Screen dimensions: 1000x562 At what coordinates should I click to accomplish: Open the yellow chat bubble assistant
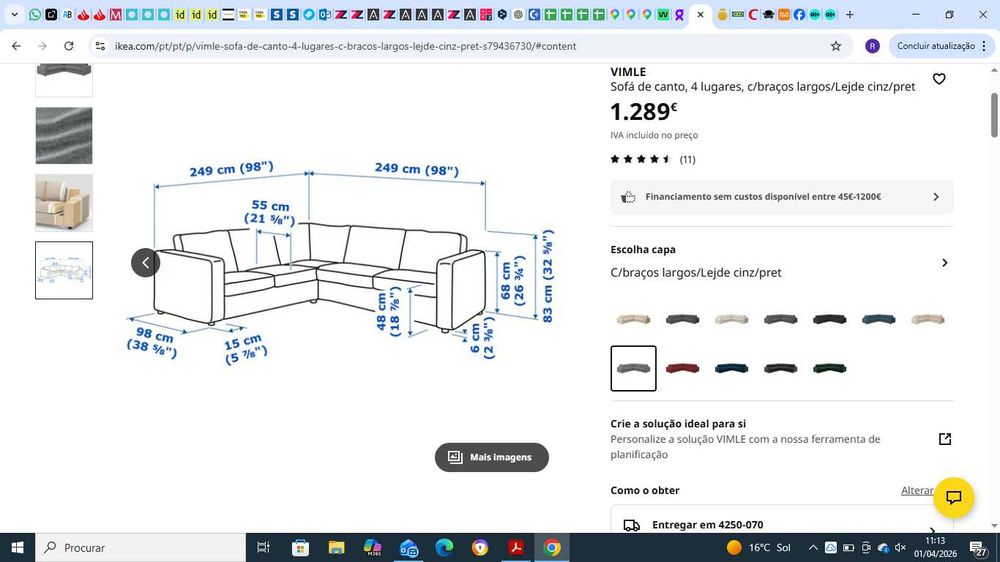[x=953, y=498]
